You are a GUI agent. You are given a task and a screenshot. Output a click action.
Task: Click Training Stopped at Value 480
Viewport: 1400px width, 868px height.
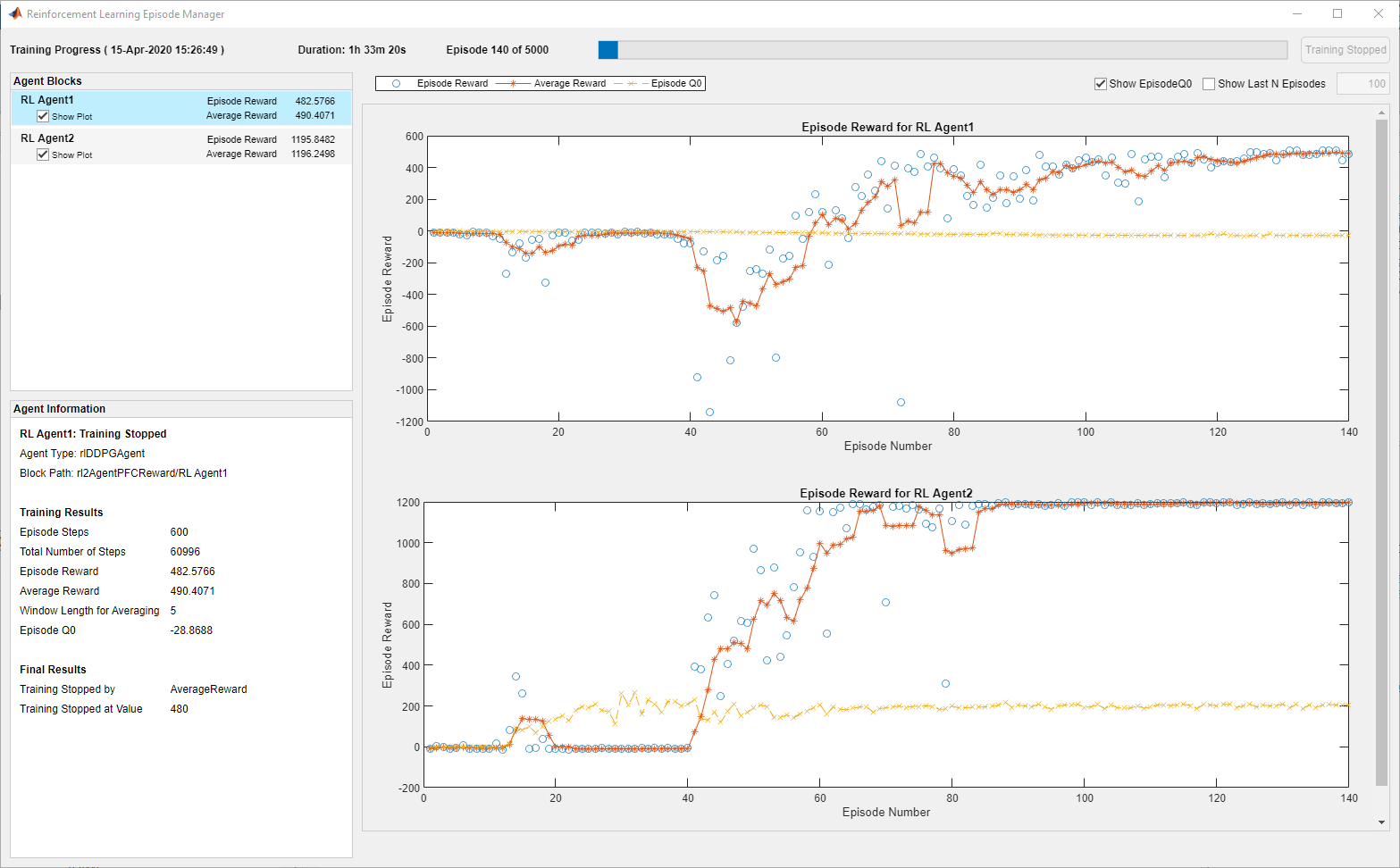[x=180, y=709]
